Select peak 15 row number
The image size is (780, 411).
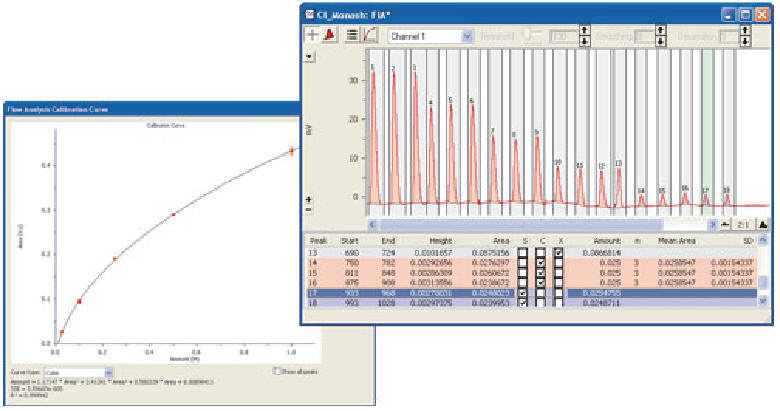pyautogui.click(x=313, y=273)
